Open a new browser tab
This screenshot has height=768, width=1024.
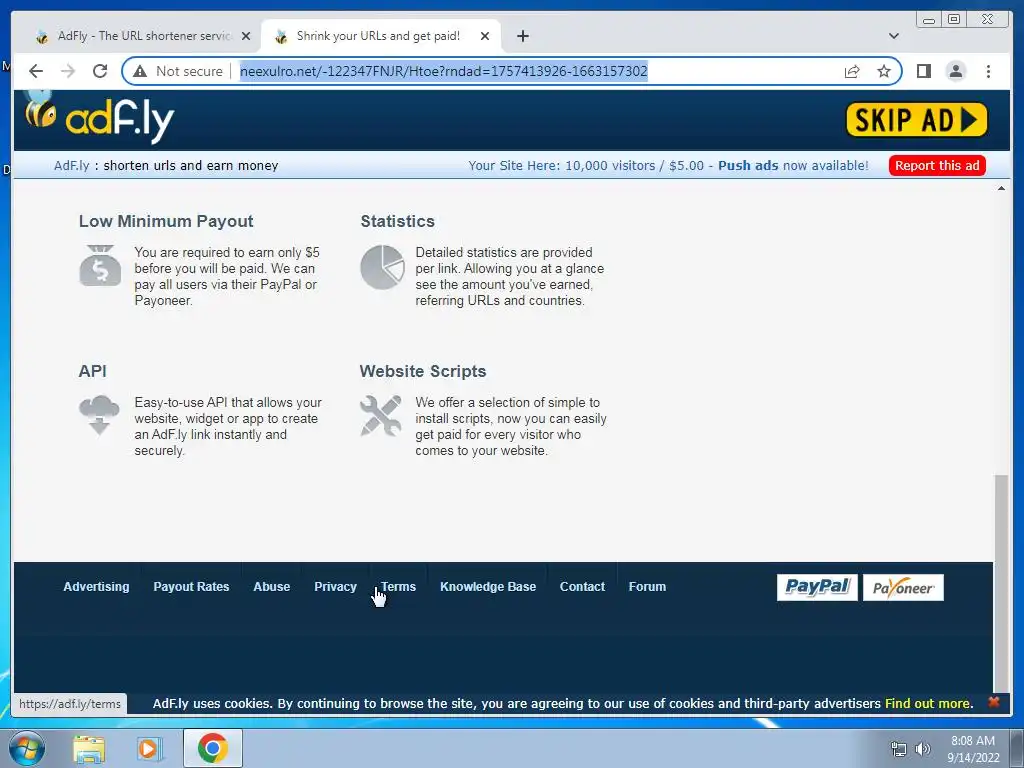[x=522, y=37]
